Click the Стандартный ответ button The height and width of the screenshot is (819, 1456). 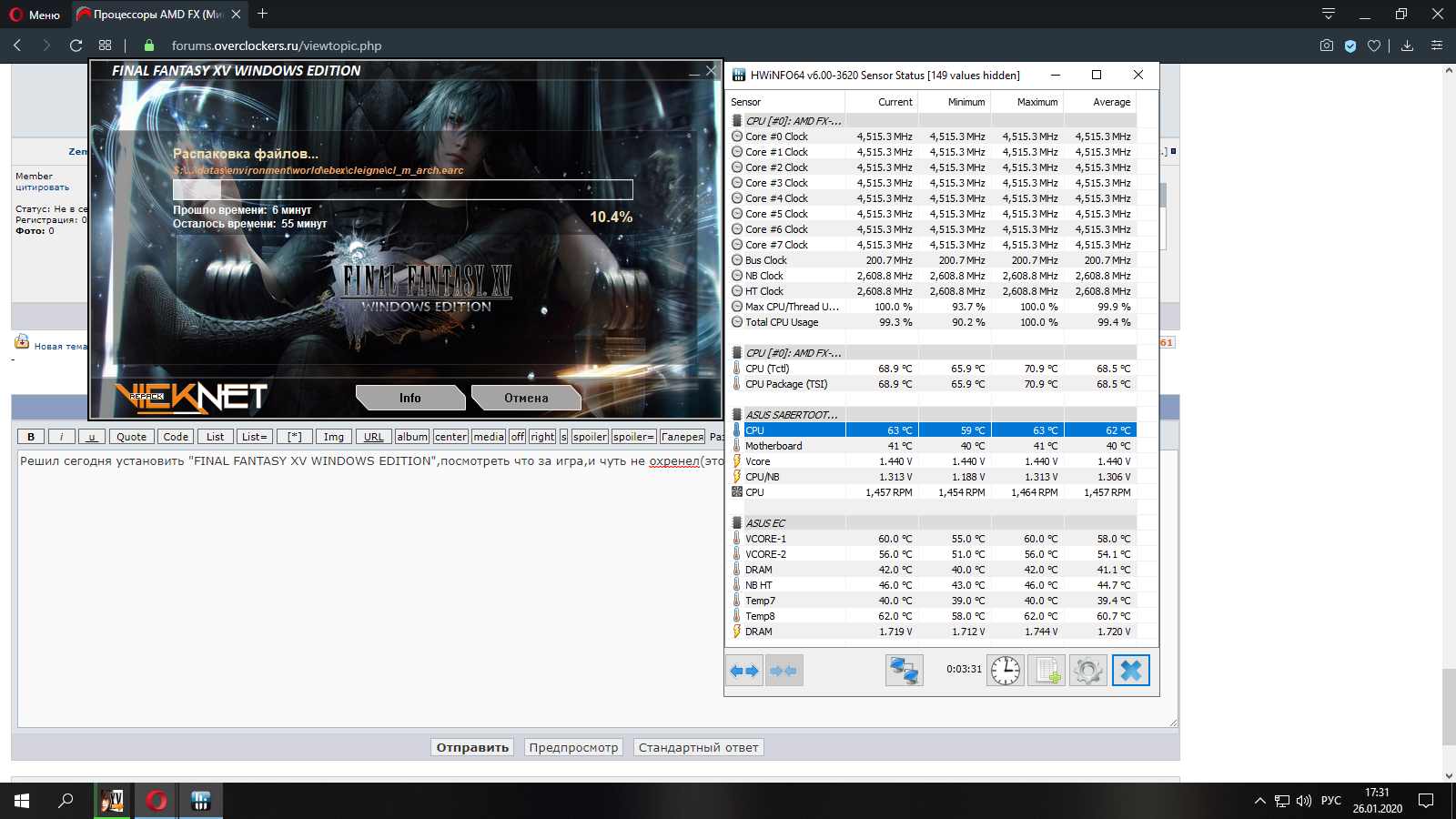[698, 747]
